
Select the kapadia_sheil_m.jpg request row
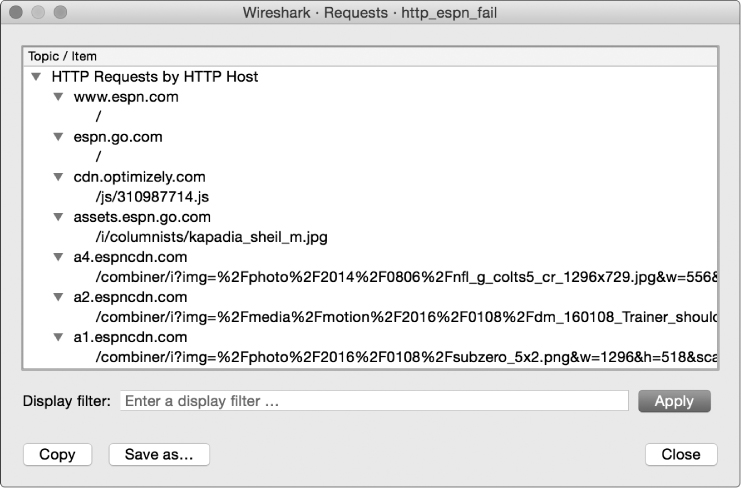[370, 237]
